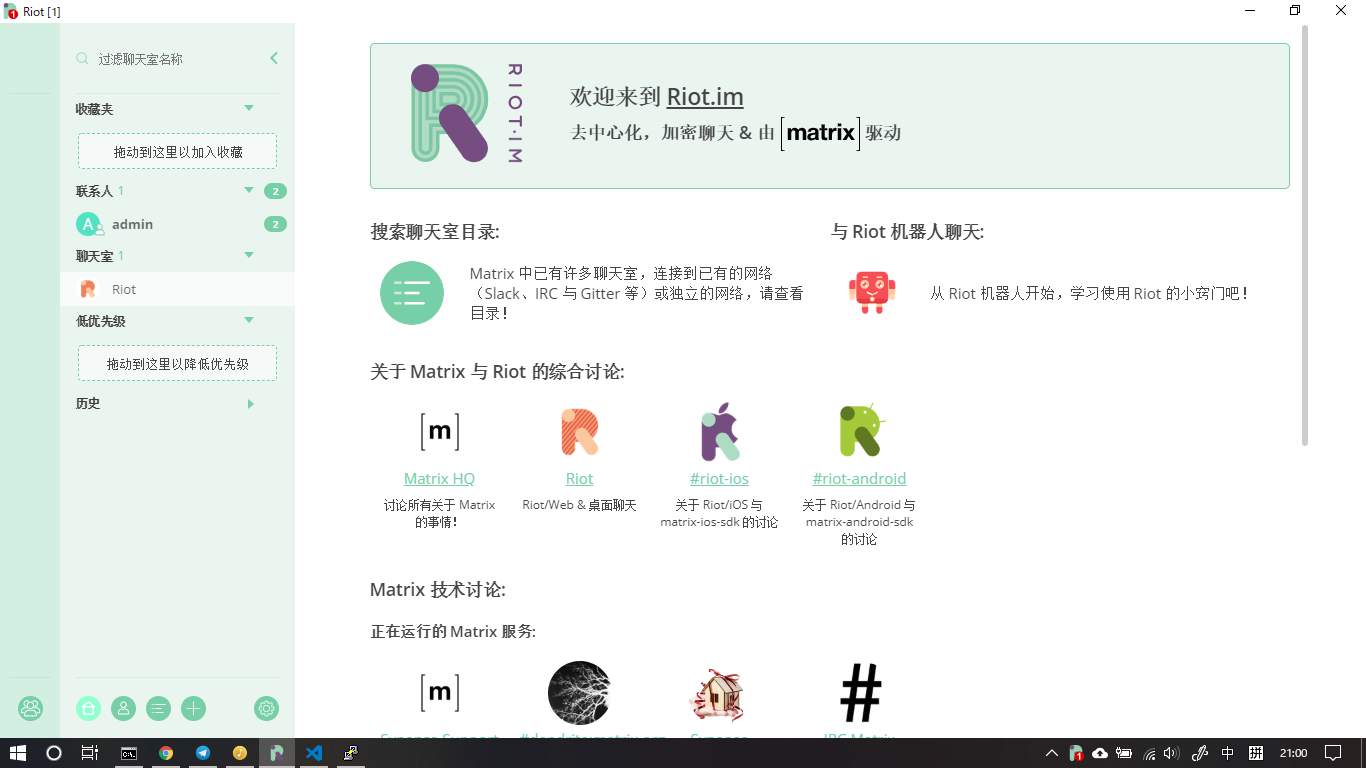Click the 搜索聊天室目录 heading
The image size is (1366, 768).
(435, 232)
